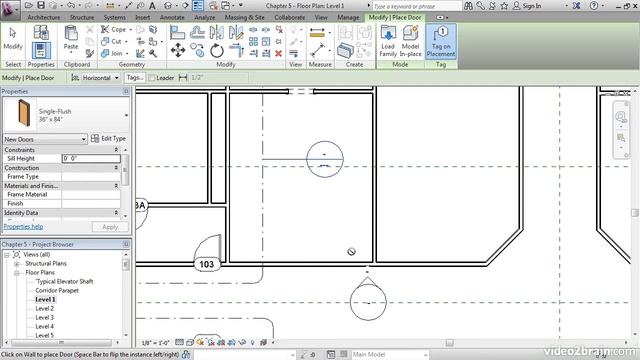The image size is (640, 360).
Task: Open the Structure ribbon tab
Action: tap(82, 18)
